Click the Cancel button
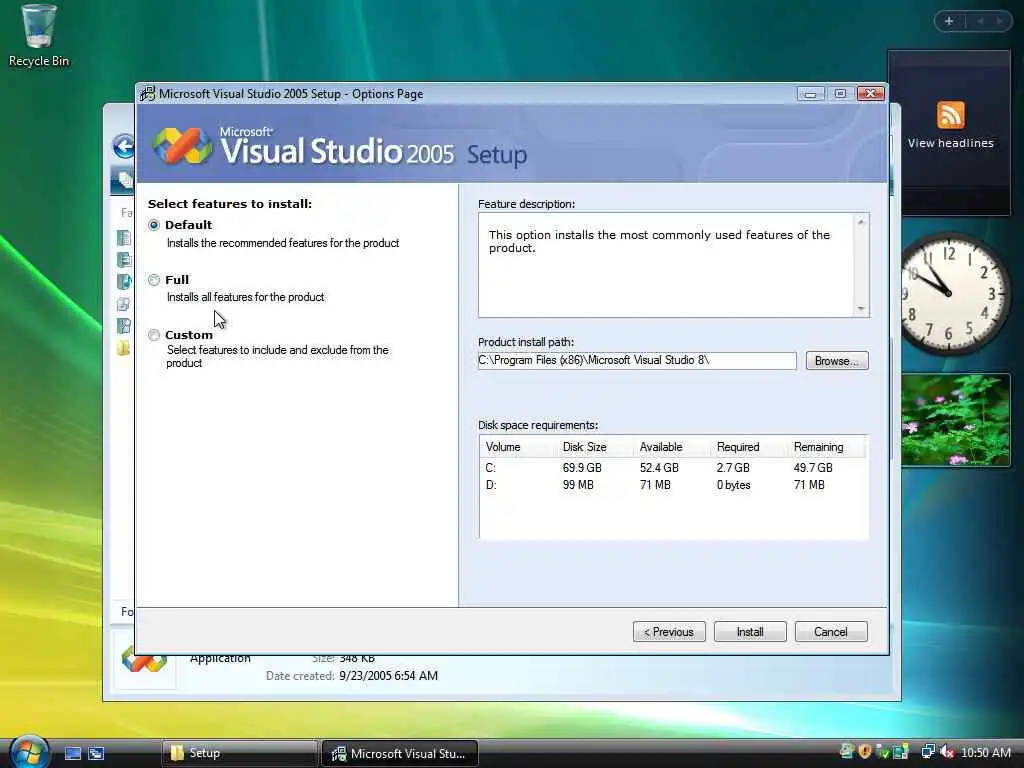 pos(831,632)
